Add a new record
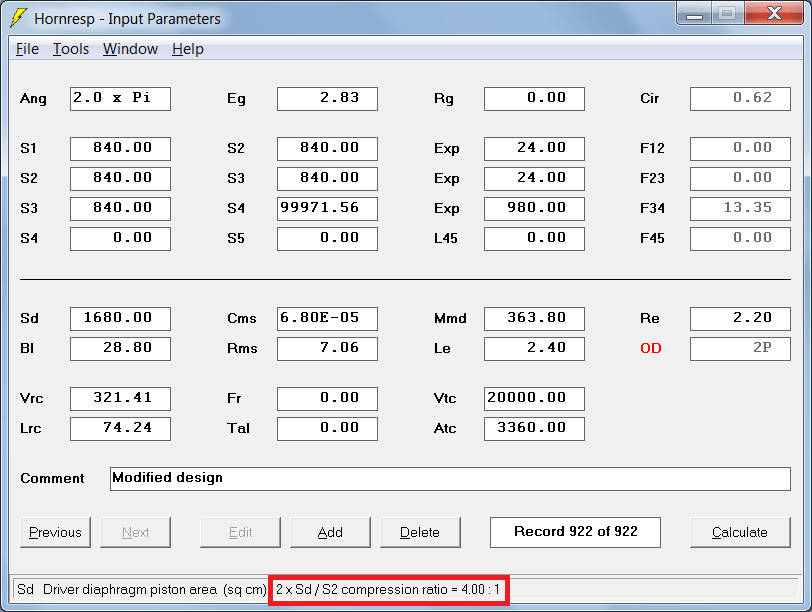Image resolution: width=812 pixels, height=612 pixels. point(330,532)
